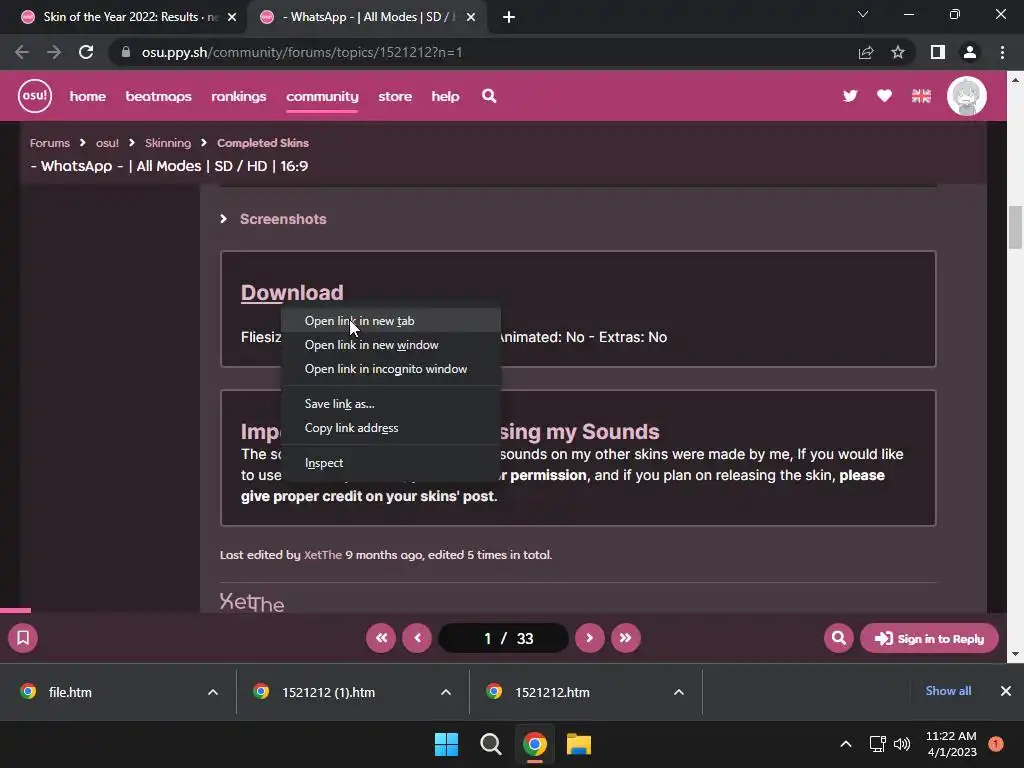Click the address bar URL

click(302, 52)
